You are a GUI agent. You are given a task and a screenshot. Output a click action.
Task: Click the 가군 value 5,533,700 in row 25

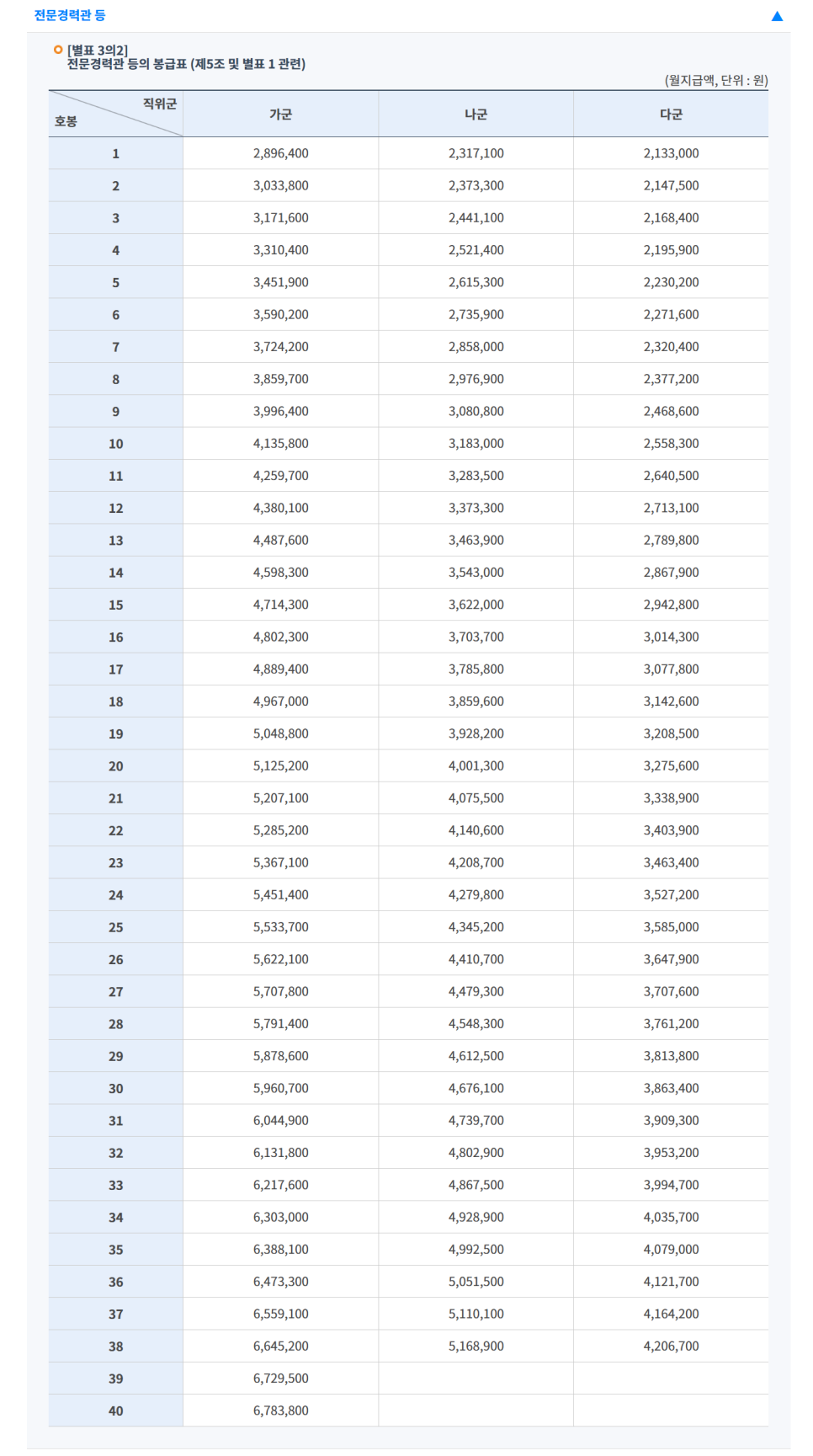(x=281, y=927)
